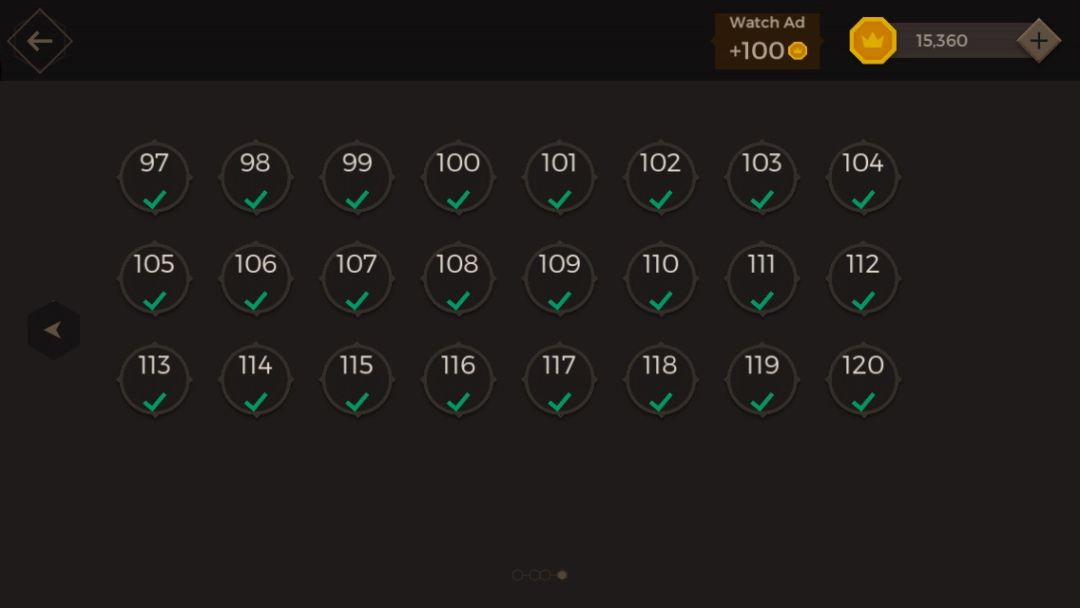
Task: Go back using the top-left arrow
Action: click(x=40, y=41)
